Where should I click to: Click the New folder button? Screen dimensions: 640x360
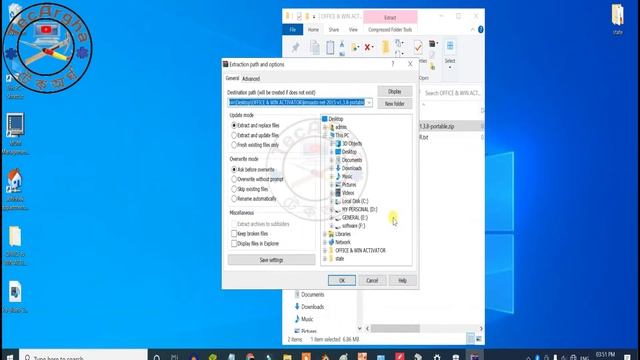(394, 104)
